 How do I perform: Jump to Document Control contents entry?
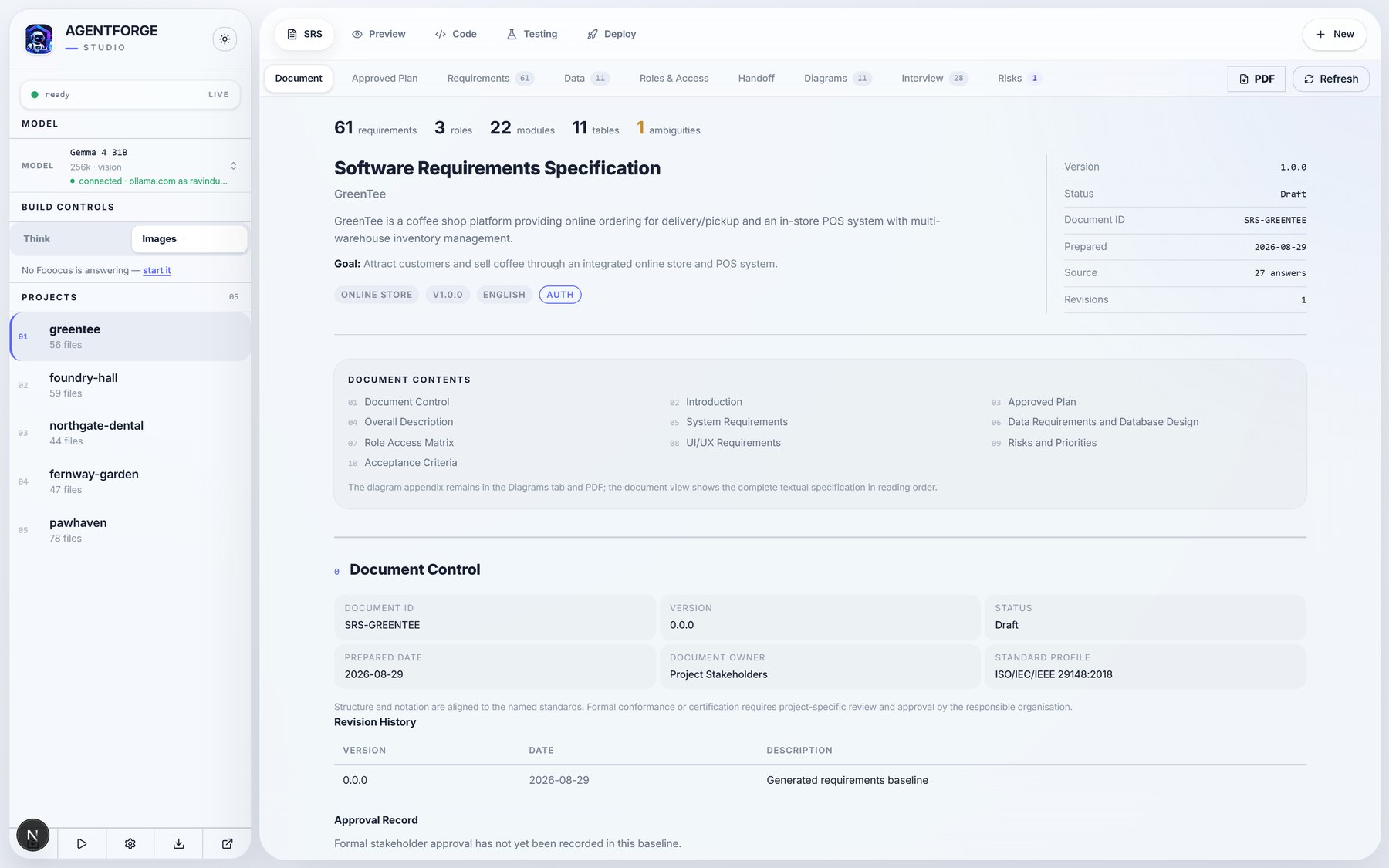(x=407, y=402)
